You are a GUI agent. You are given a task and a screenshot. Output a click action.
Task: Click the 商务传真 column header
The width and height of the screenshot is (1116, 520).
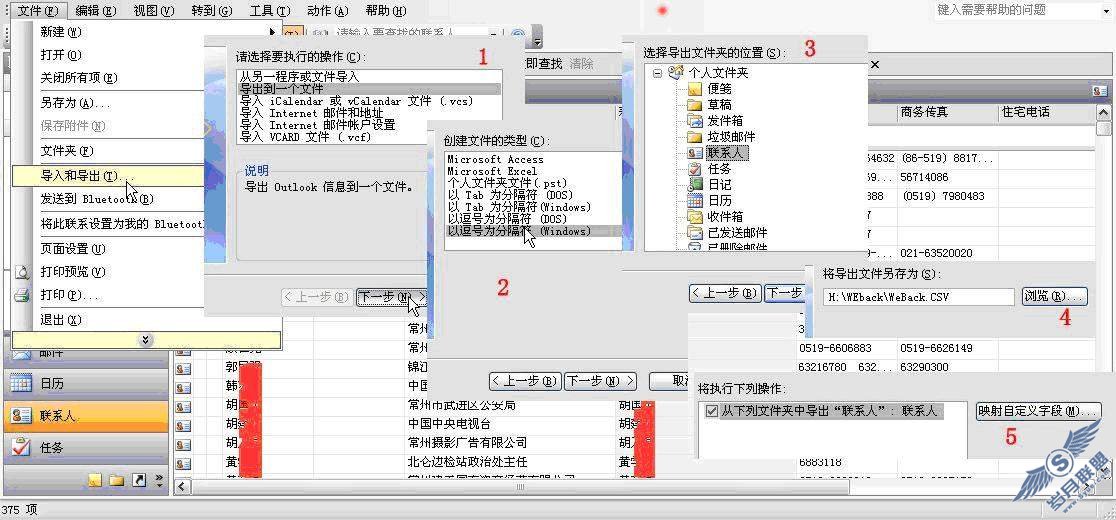tap(946, 112)
